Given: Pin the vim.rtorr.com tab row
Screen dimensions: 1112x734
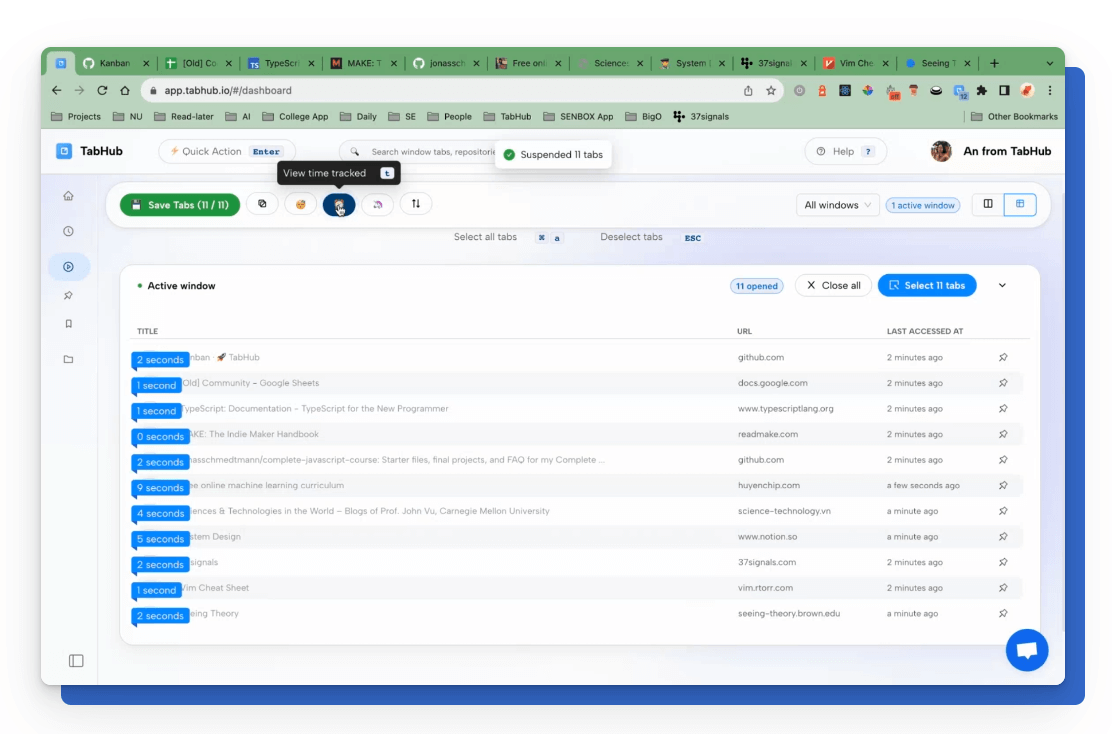Looking at the screenshot, I should [x=1003, y=588].
